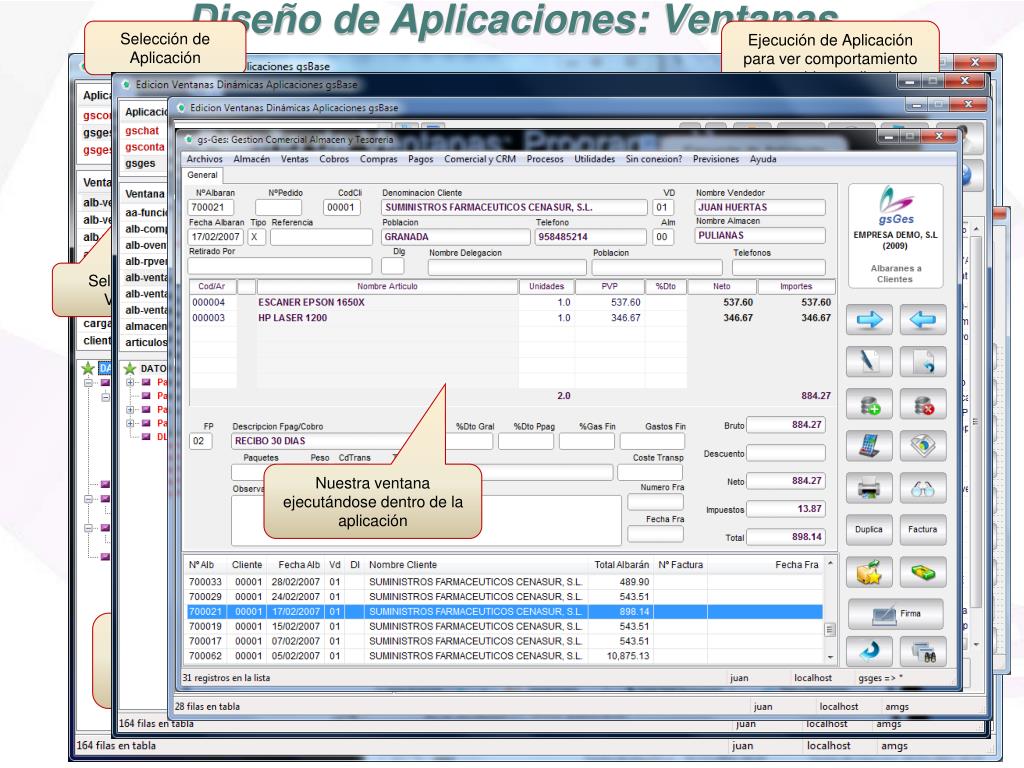Add a record using database green plus icon
This screenshot has height=768, width=1024.
pos(869,404)
